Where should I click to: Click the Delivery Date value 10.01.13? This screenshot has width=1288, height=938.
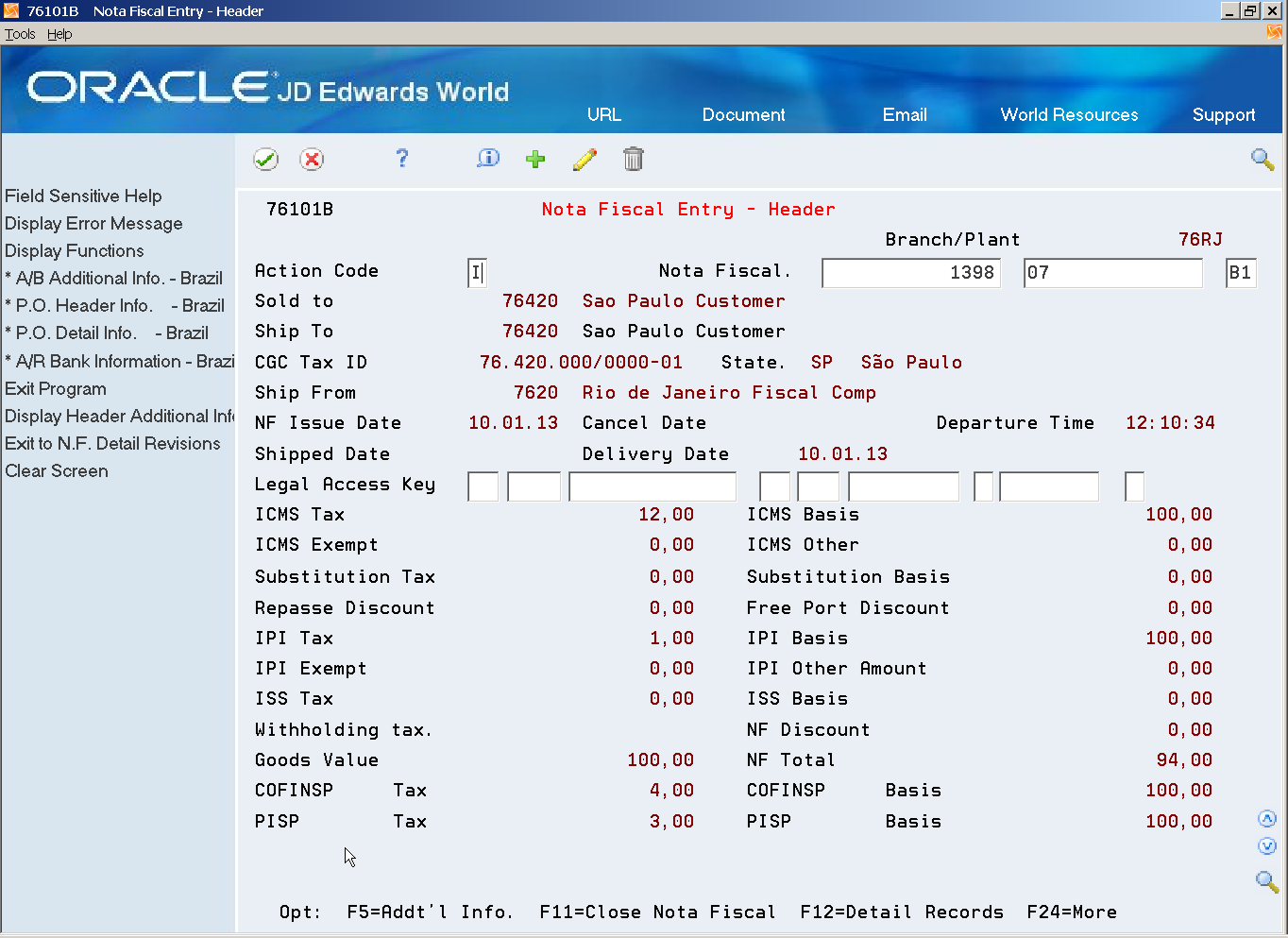coord(842,453)
